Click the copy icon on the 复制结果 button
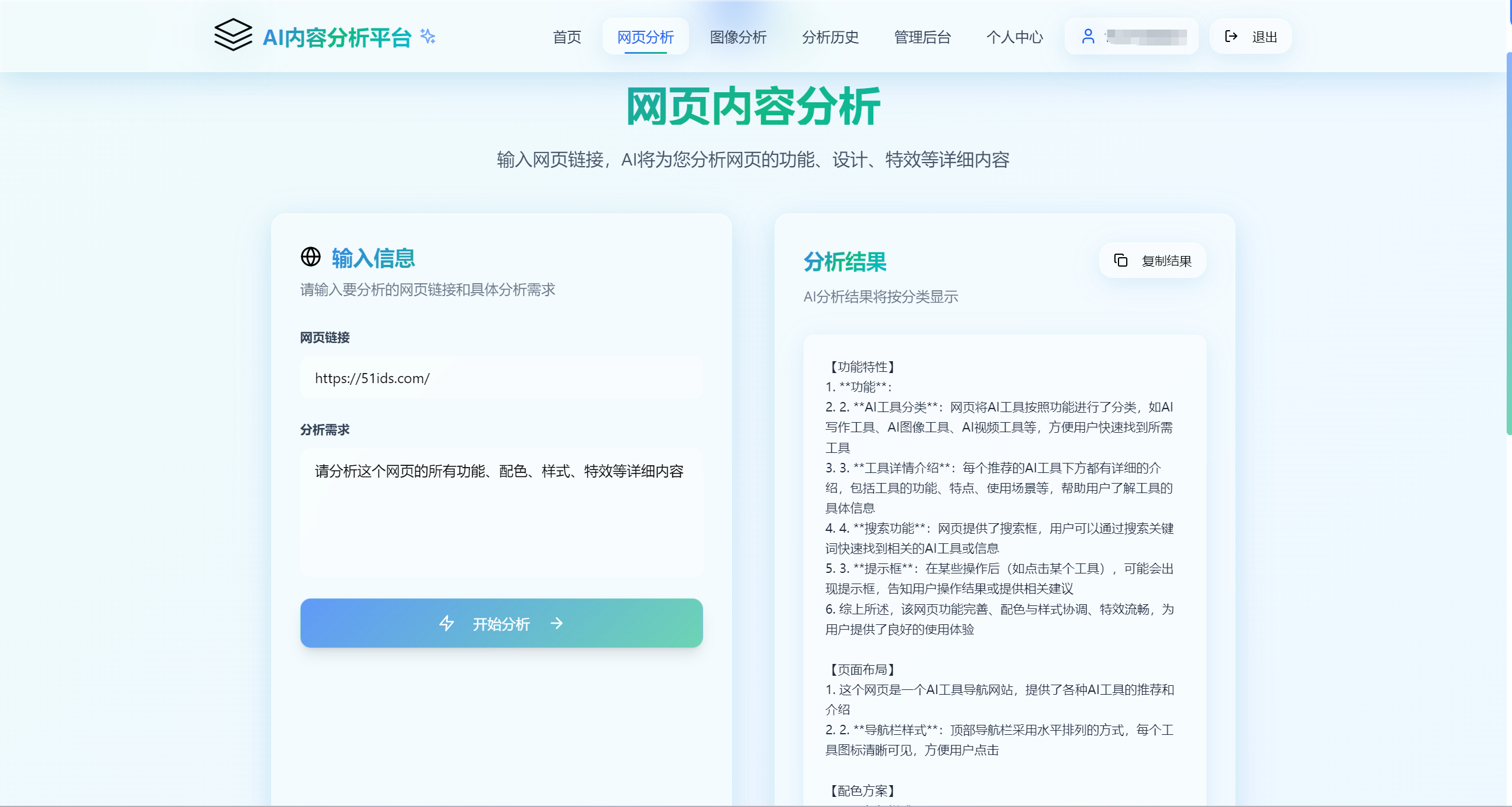Screen dimensions: 1512x807 [x=1121, y=260]
